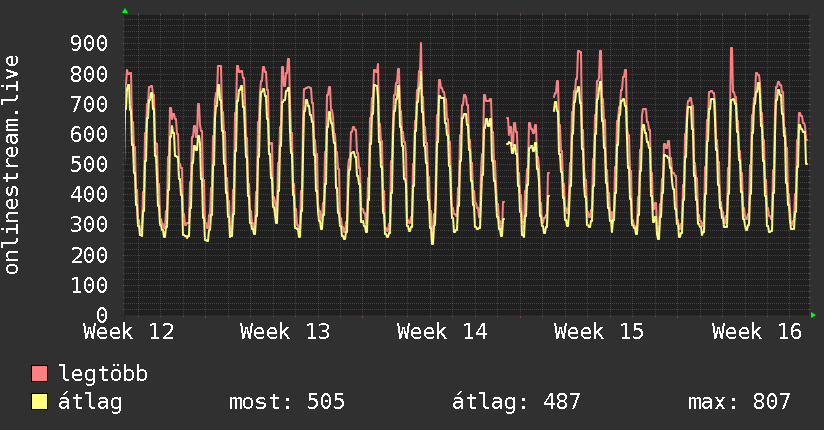Screen dimensions: 824x430
Task: Click the yellow átlag legend swatch
Action: [x=39, y=402]
